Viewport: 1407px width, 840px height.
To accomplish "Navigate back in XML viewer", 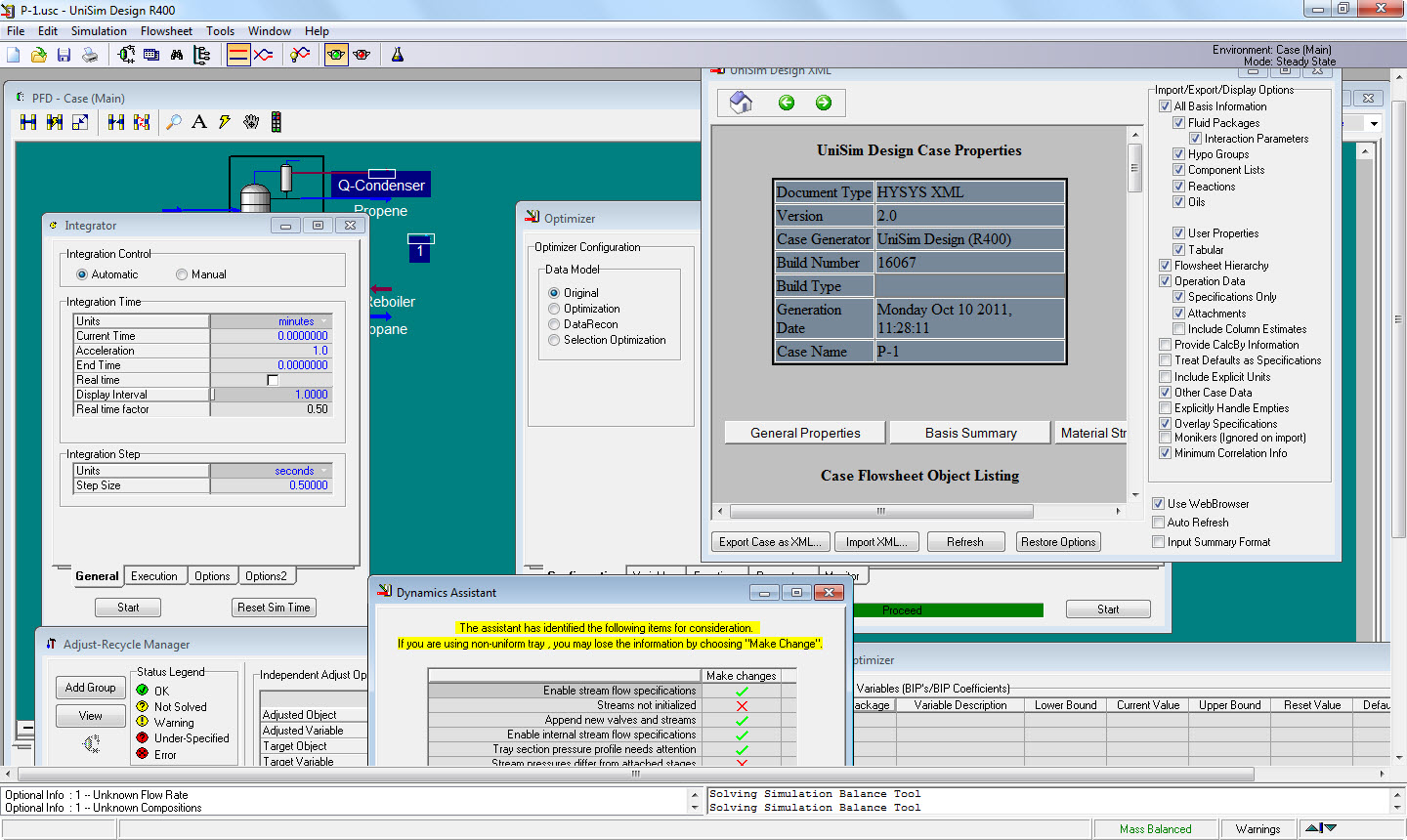I will pos(787,103).
